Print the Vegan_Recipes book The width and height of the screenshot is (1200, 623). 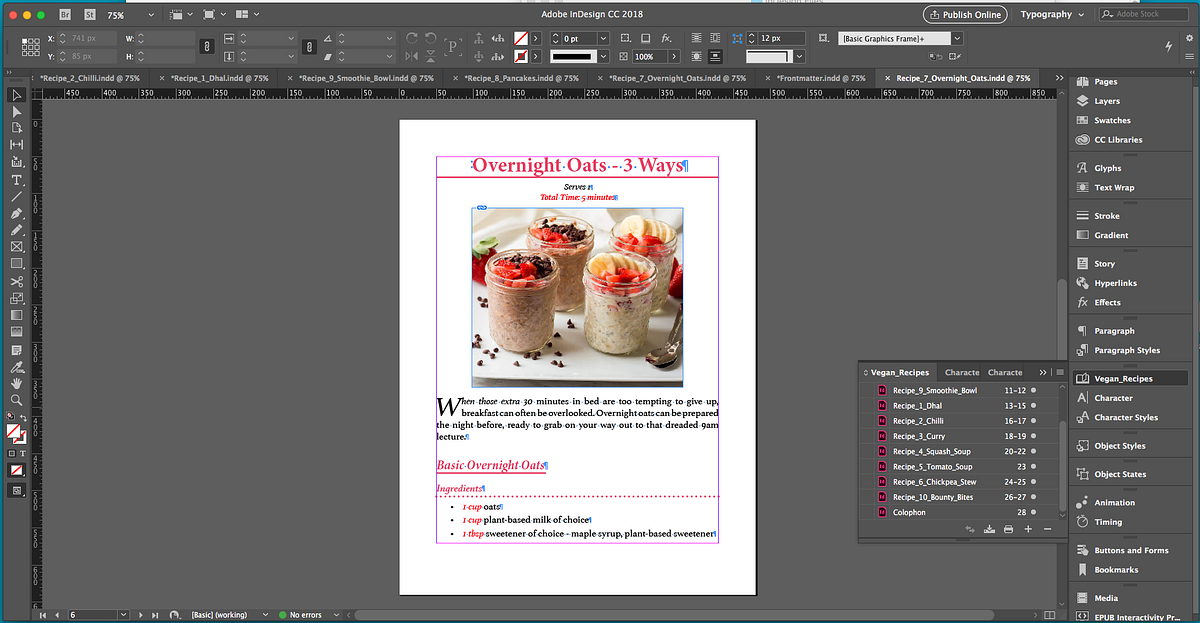[1008, 529]
